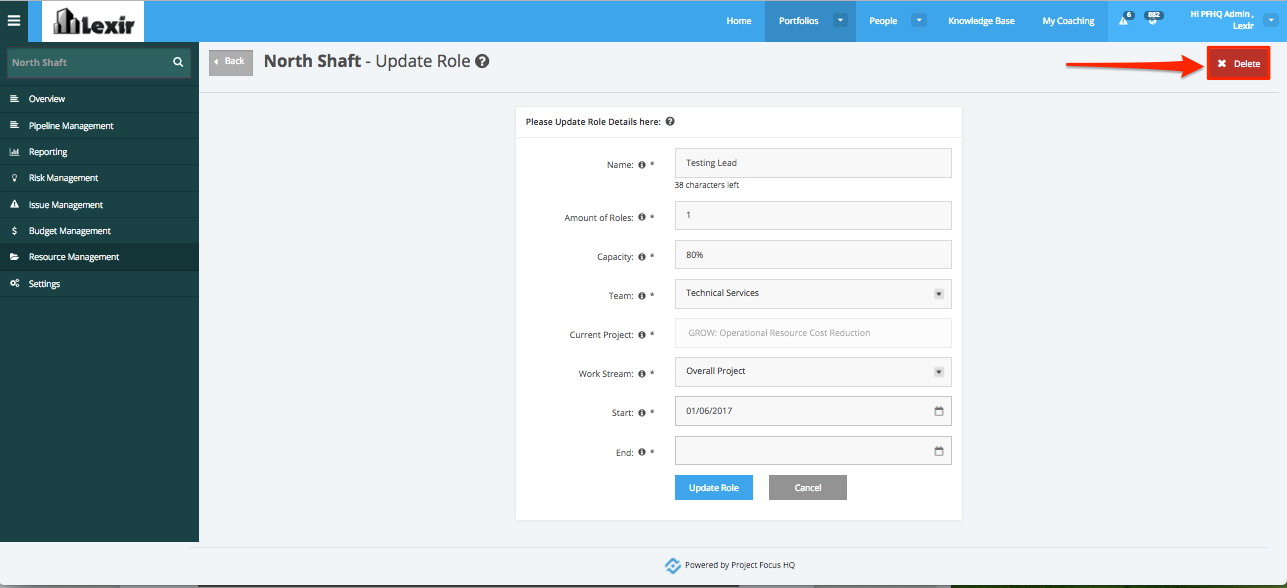Click info icon next to Name label
Viewport: 1287px width, 588px height.
[642, 165]
